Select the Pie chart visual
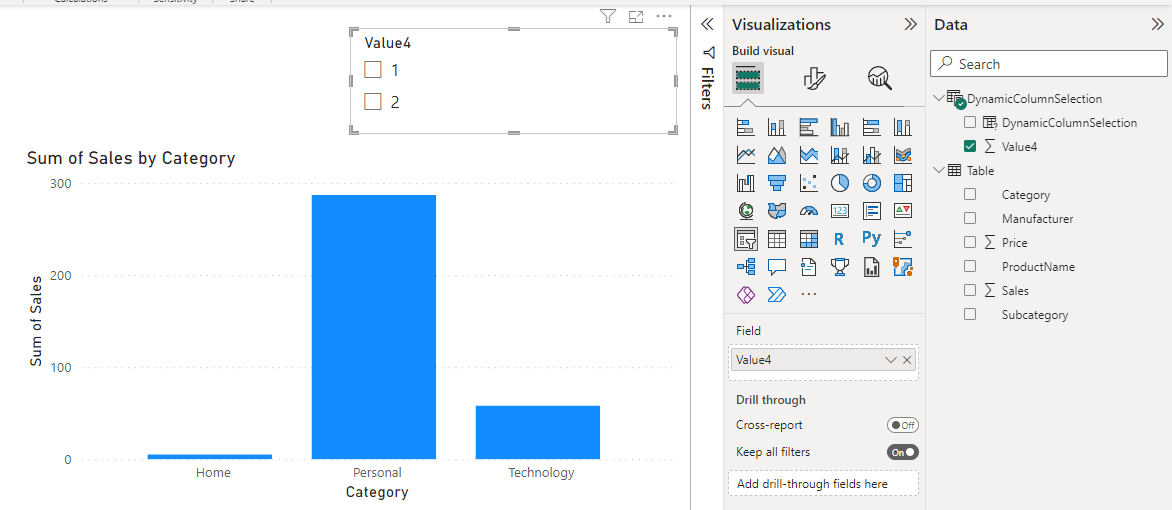Screen dimensions: 1172x510 pyautogui.click(x=839, y=182)
